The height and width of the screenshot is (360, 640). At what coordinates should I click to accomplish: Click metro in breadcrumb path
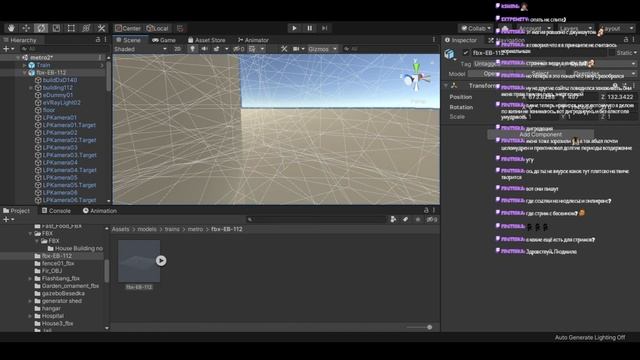[195, 229]
